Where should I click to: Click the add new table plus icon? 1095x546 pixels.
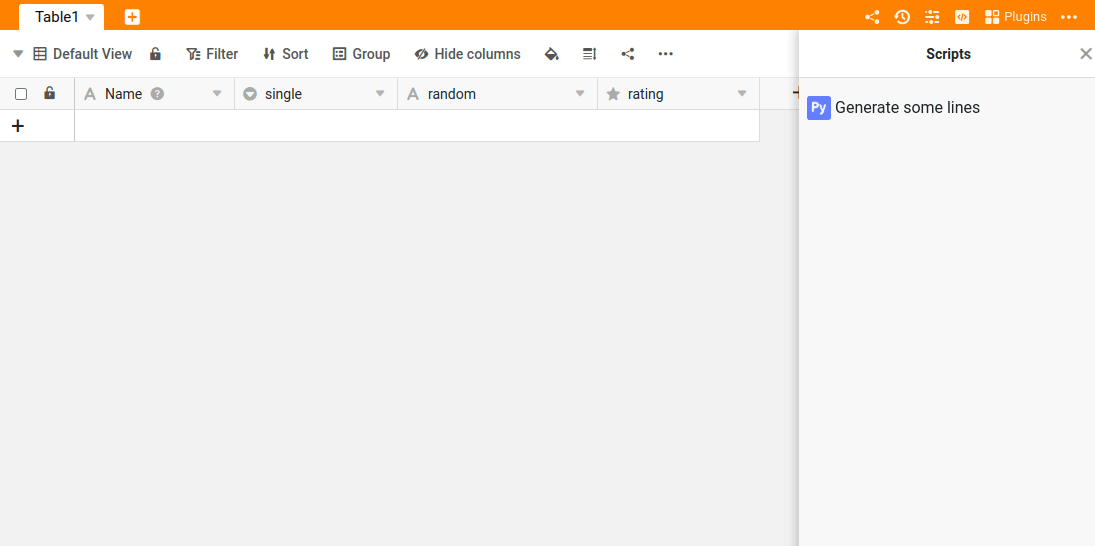pyautogui.click(x=132, y=17)
